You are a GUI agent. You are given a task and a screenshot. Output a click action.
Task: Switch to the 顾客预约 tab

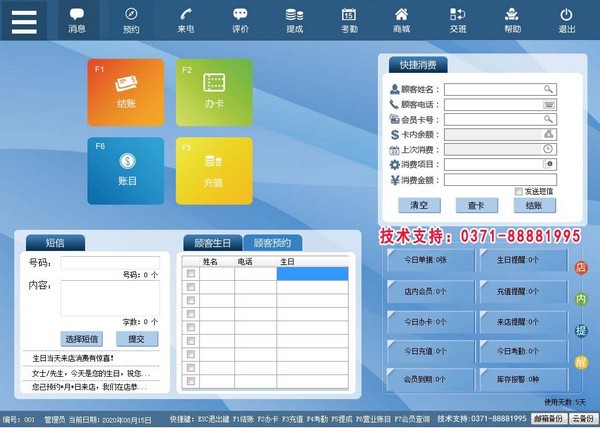pyautogui.click(x=272, y=243)
